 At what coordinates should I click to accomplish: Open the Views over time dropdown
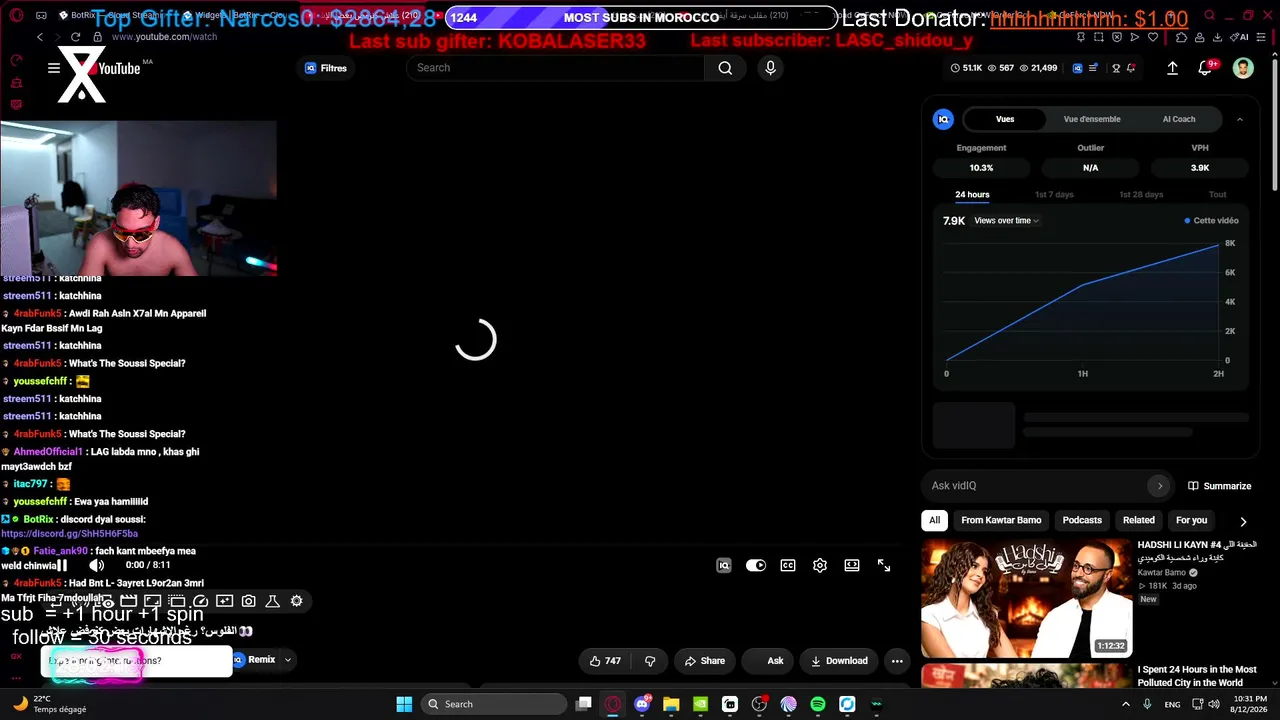[1006, 221]
